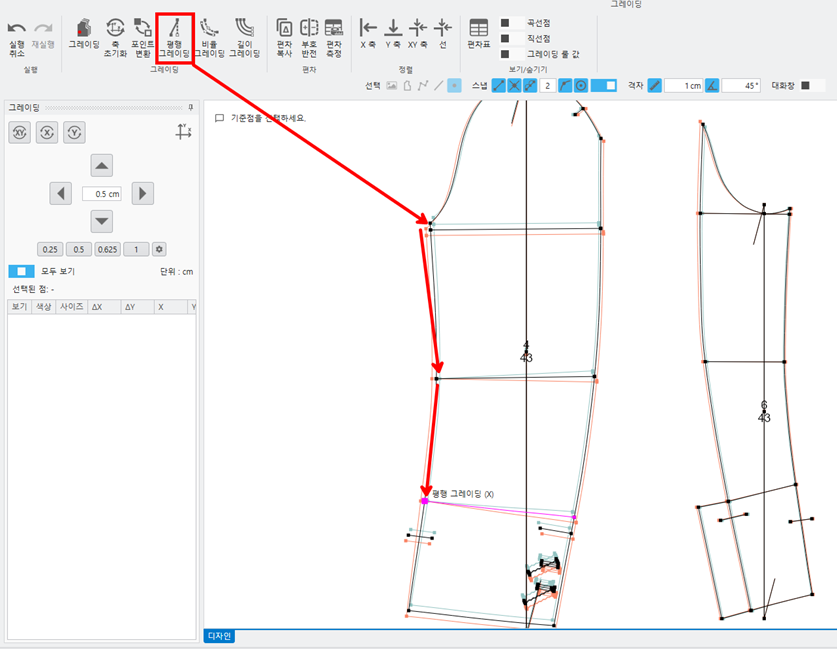Click 실행 취소 undo icon

[x=17, y=39]
